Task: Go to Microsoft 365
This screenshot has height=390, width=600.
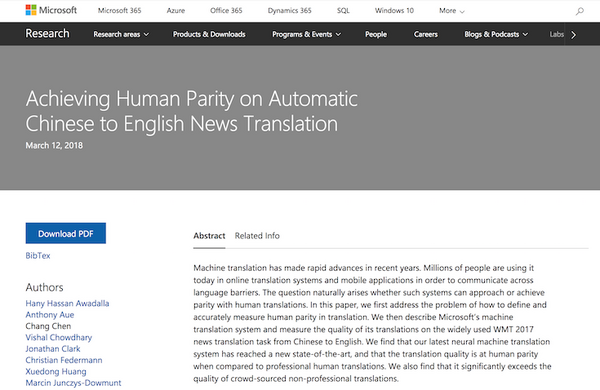Action: [119, 11]
